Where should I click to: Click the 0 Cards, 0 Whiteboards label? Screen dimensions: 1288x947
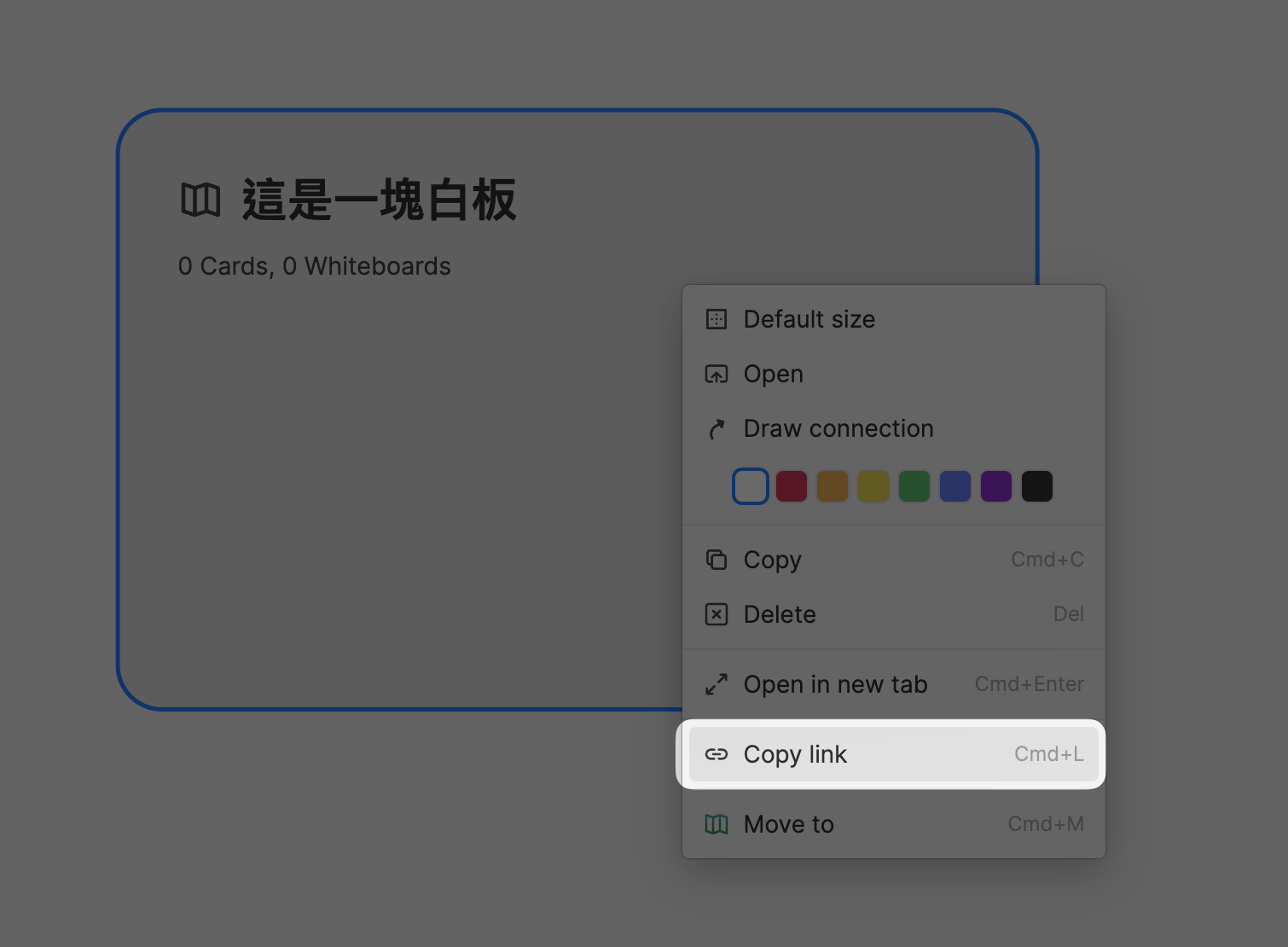pyautogui.click(x=314, y=265)
